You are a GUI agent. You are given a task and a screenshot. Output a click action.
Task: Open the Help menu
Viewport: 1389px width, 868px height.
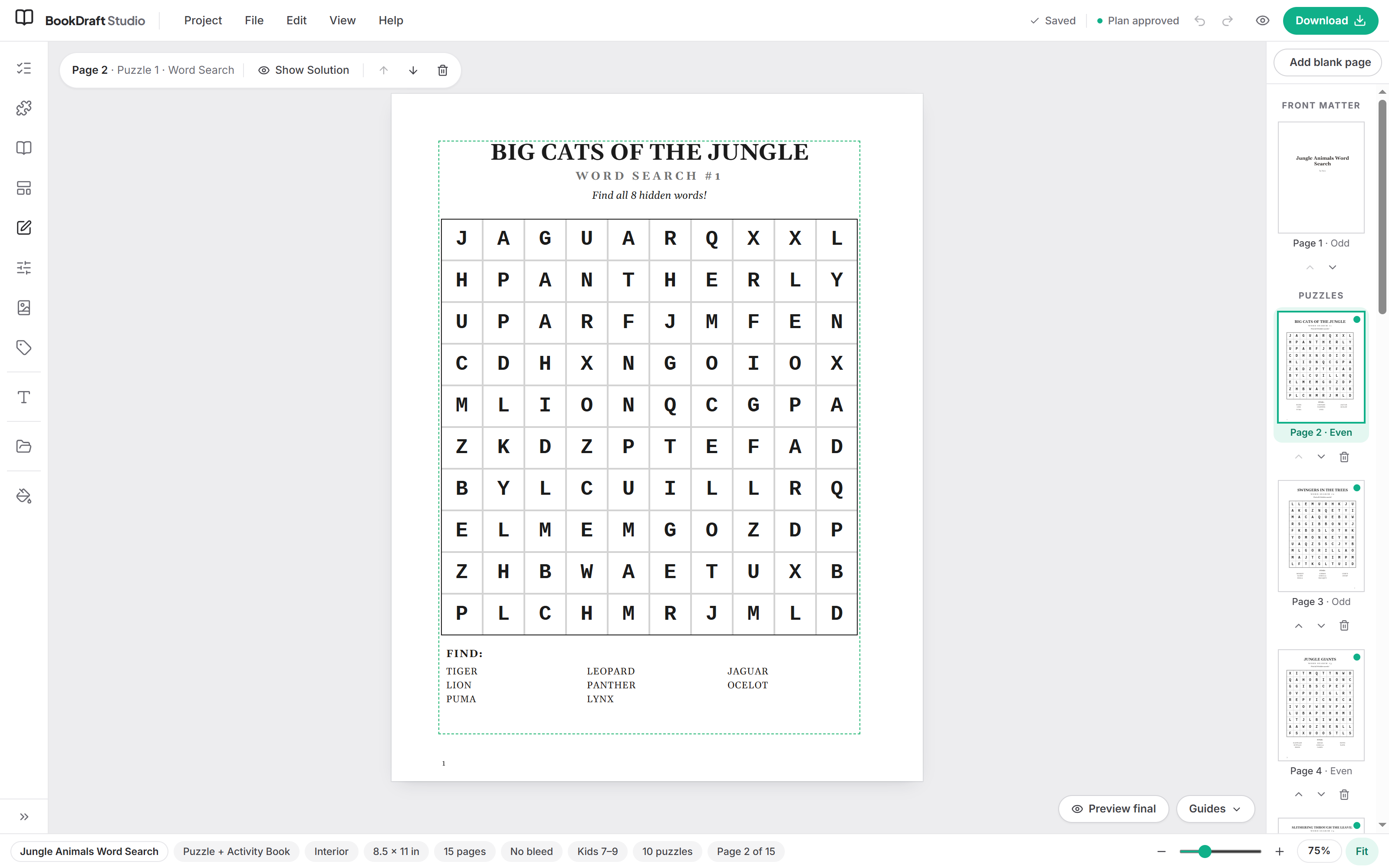[391, 21]
